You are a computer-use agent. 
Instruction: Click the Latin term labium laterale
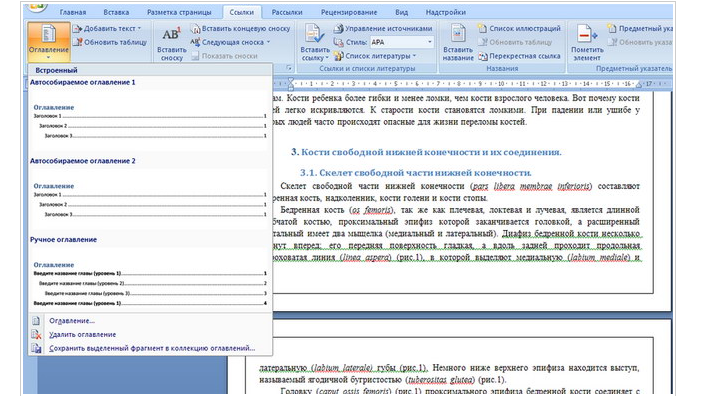pos(342,368)
